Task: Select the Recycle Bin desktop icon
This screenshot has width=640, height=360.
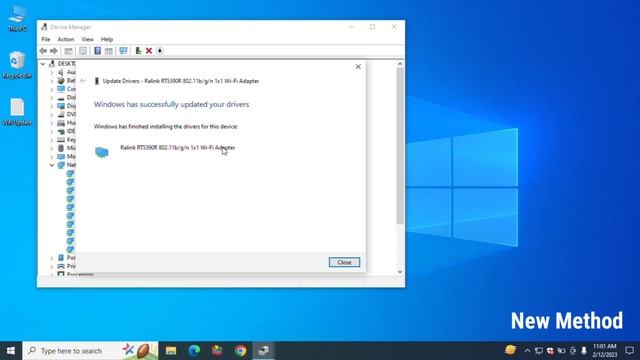Action: point(17,65)
